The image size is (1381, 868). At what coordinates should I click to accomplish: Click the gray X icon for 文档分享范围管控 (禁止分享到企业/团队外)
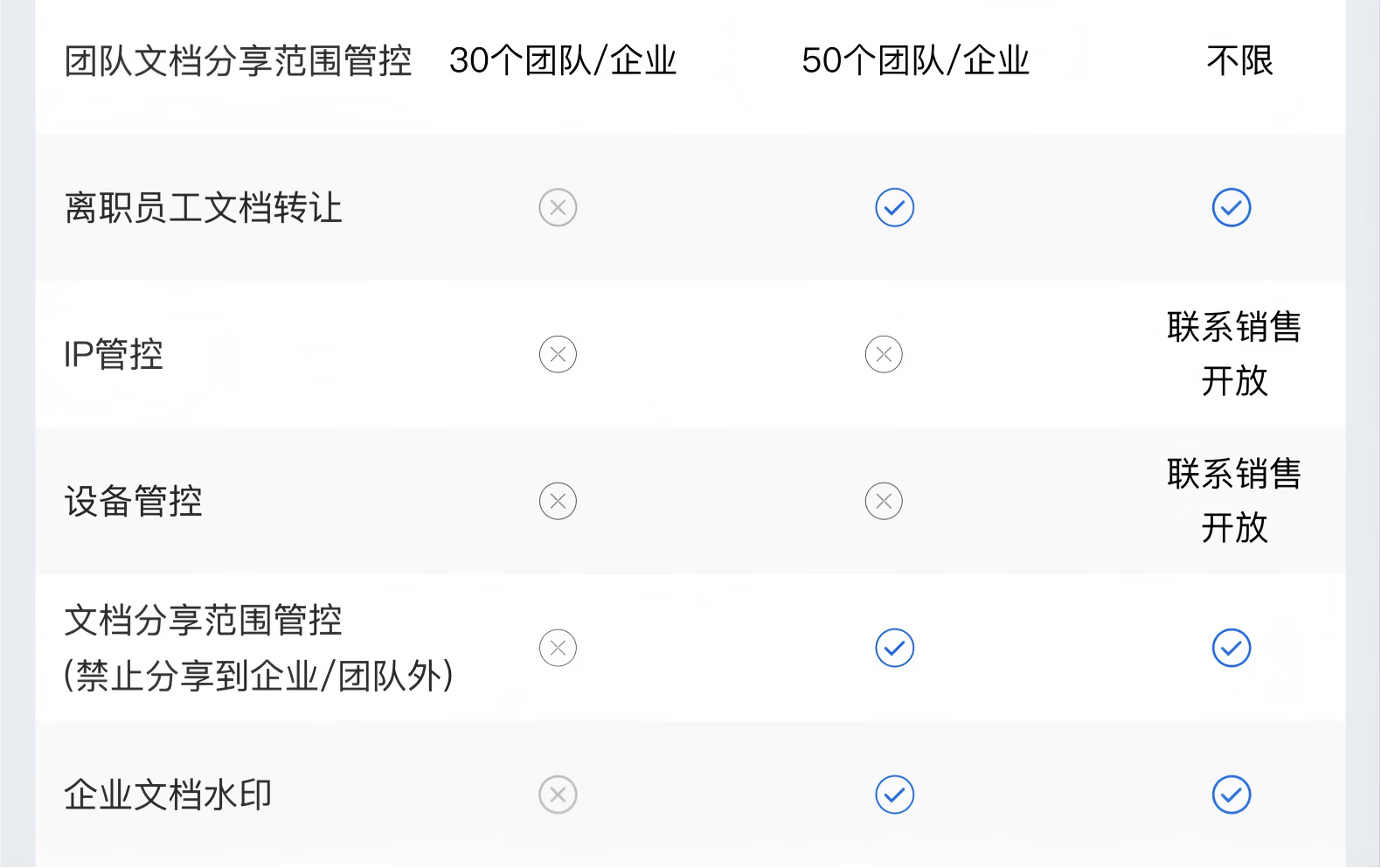558,649
